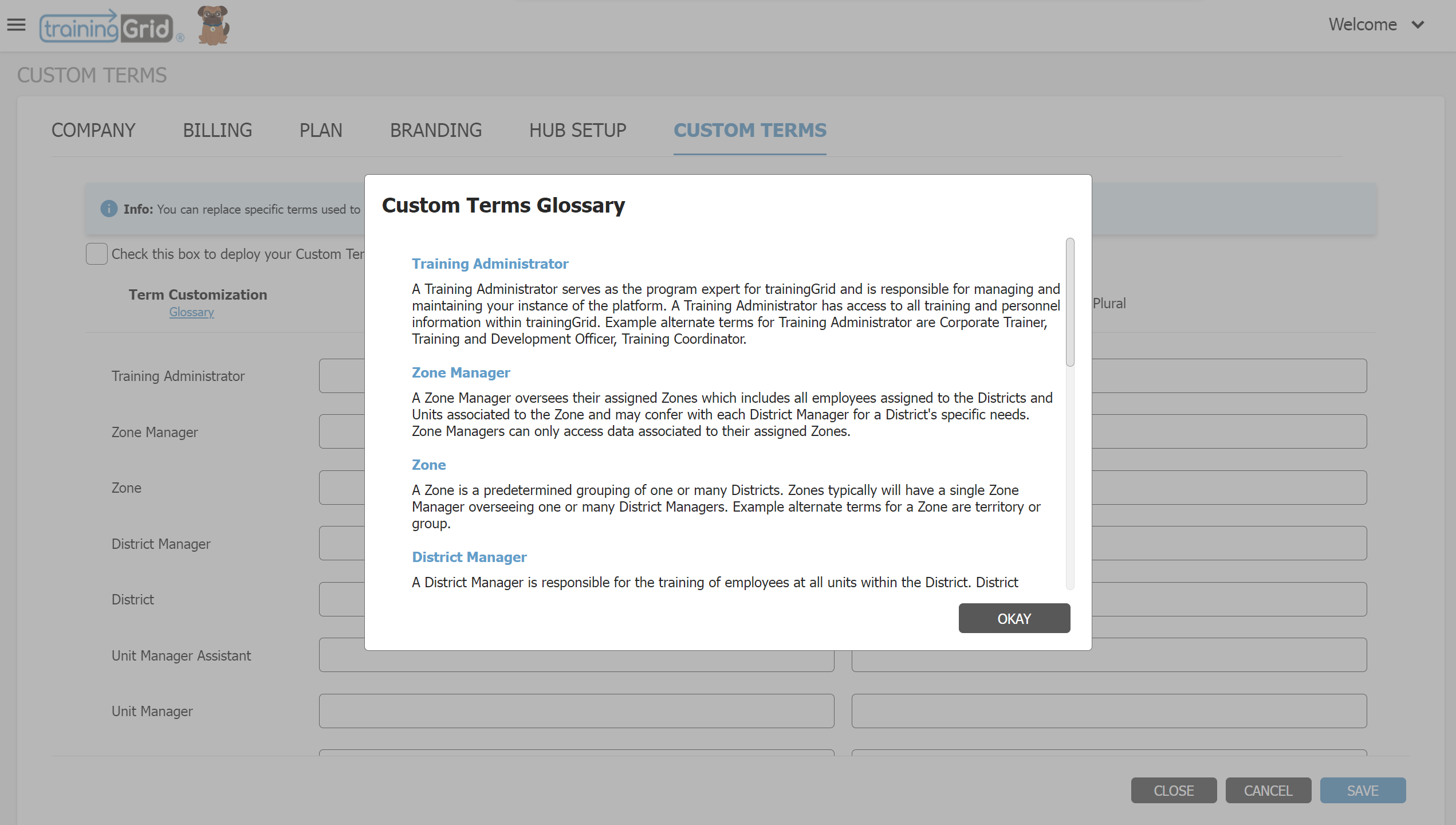1456x825 pixels.
Task: Open the Billing tab
Action: point(217,131)
